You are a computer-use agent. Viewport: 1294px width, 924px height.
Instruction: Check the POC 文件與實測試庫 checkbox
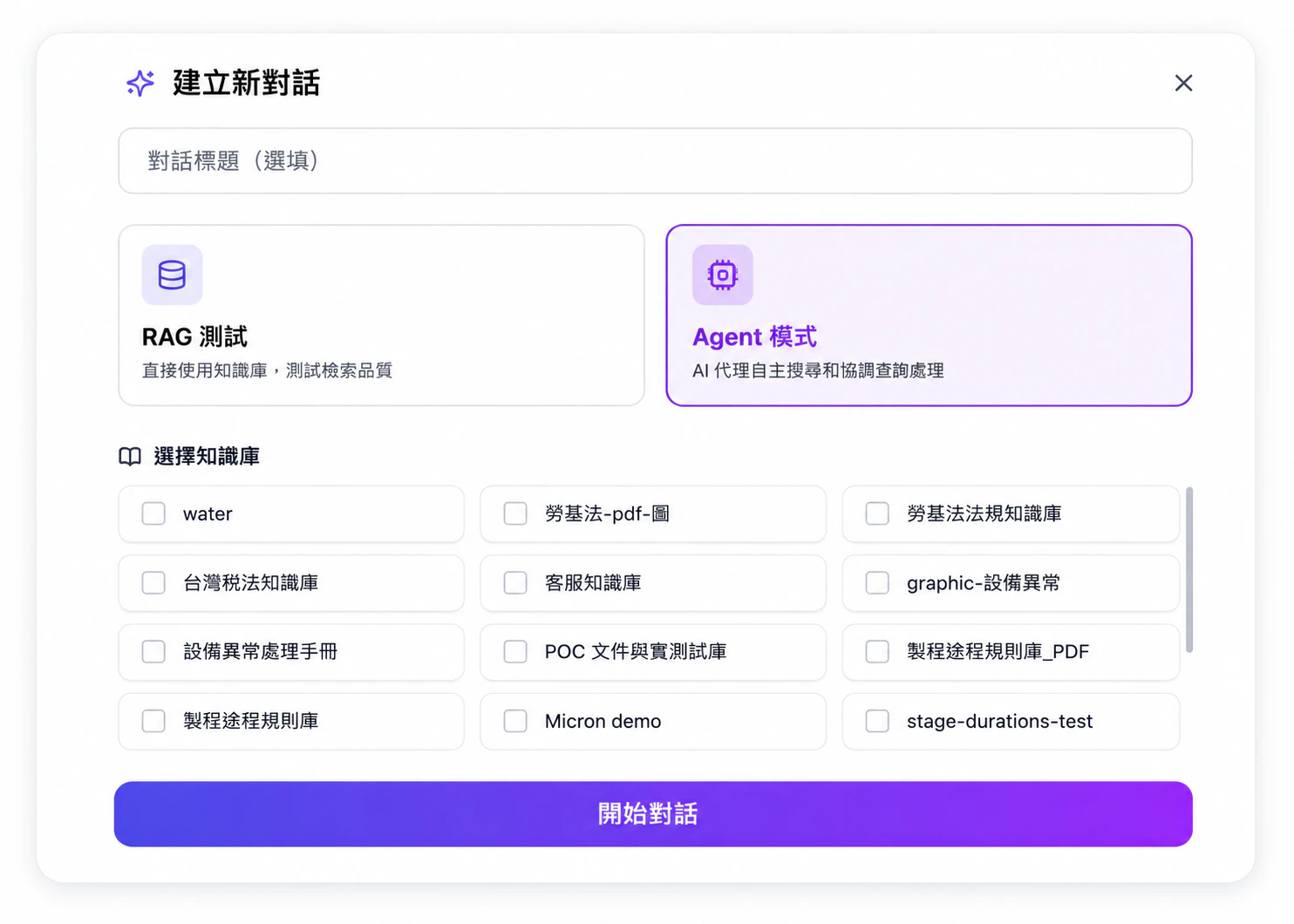point(515,651)
